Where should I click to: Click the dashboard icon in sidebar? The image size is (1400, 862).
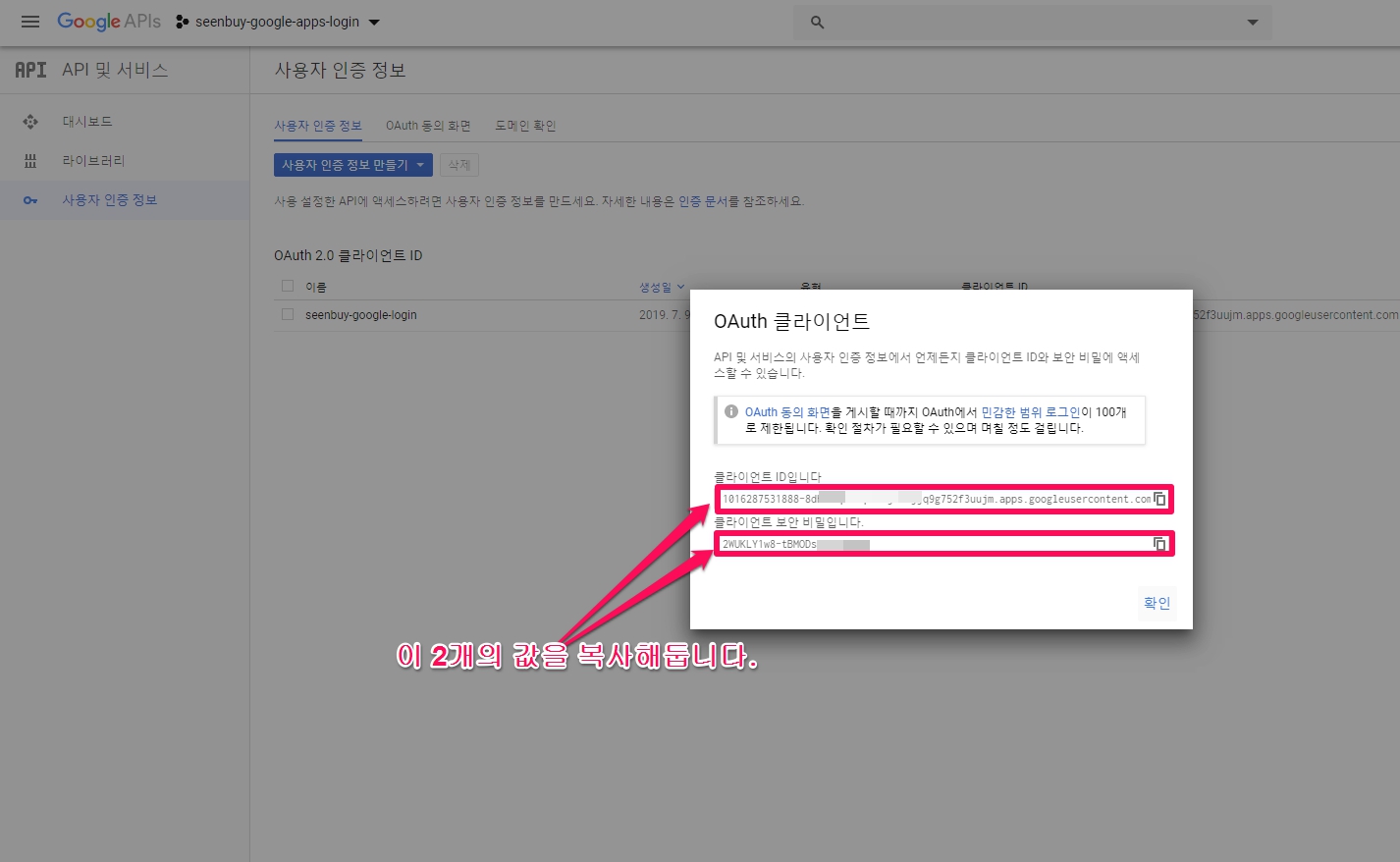30,122
